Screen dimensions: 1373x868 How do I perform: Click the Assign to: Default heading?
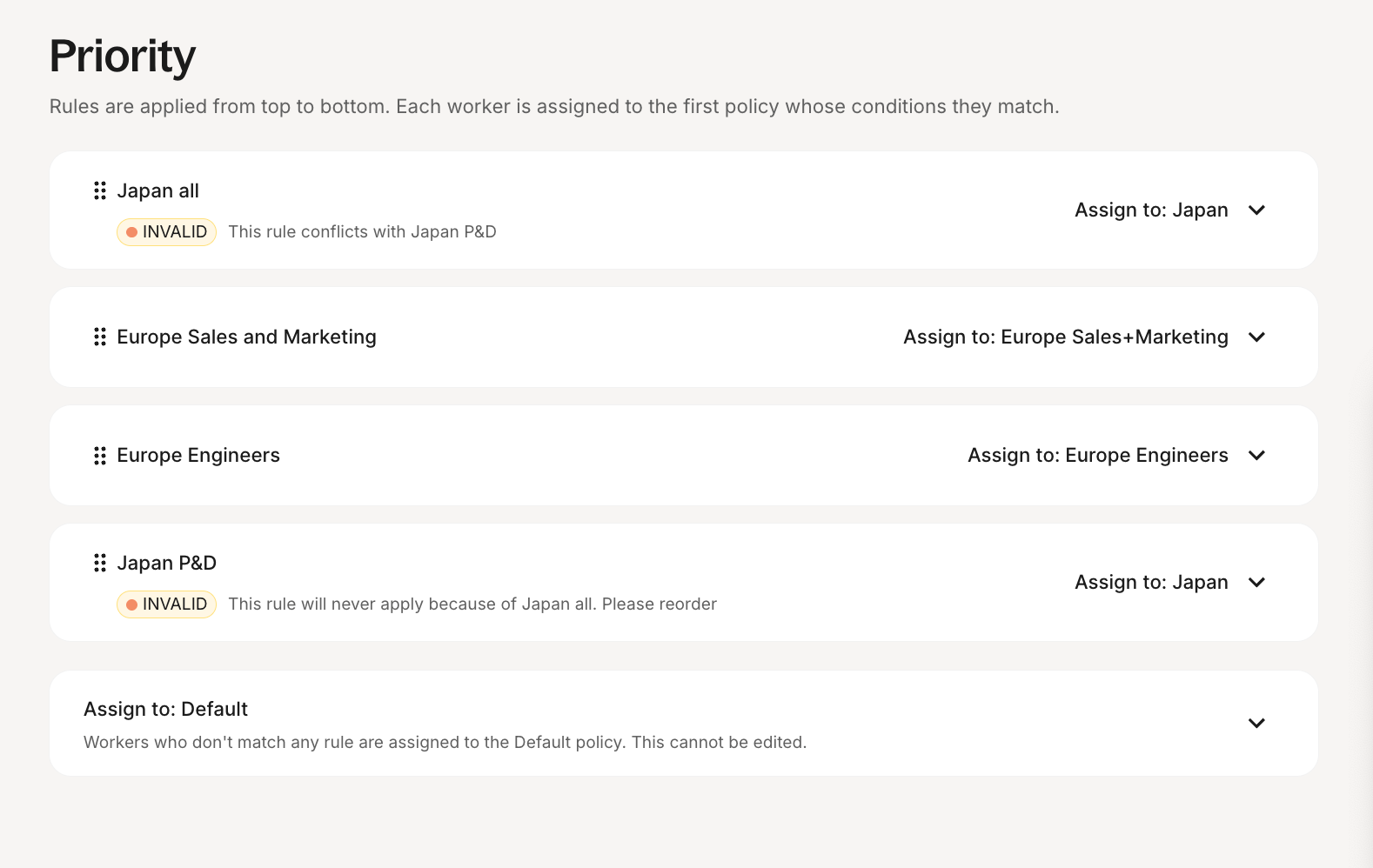click(165, 709)
